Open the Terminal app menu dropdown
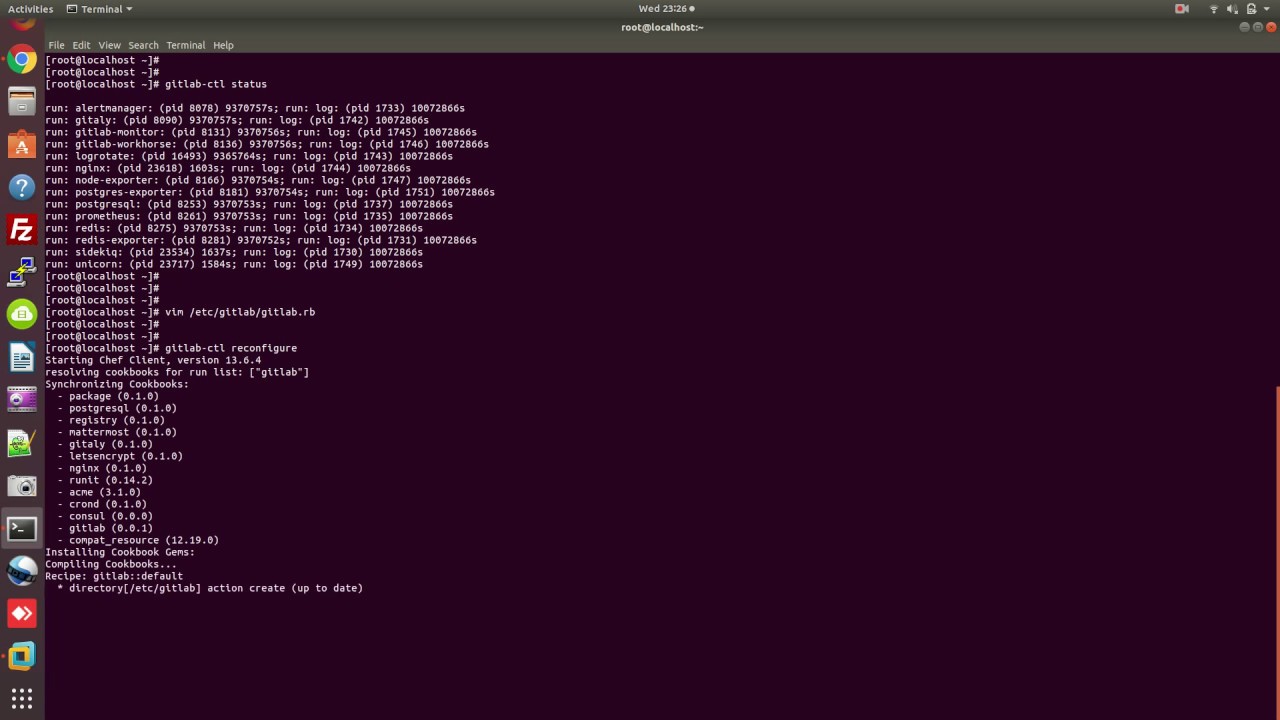 100,9
